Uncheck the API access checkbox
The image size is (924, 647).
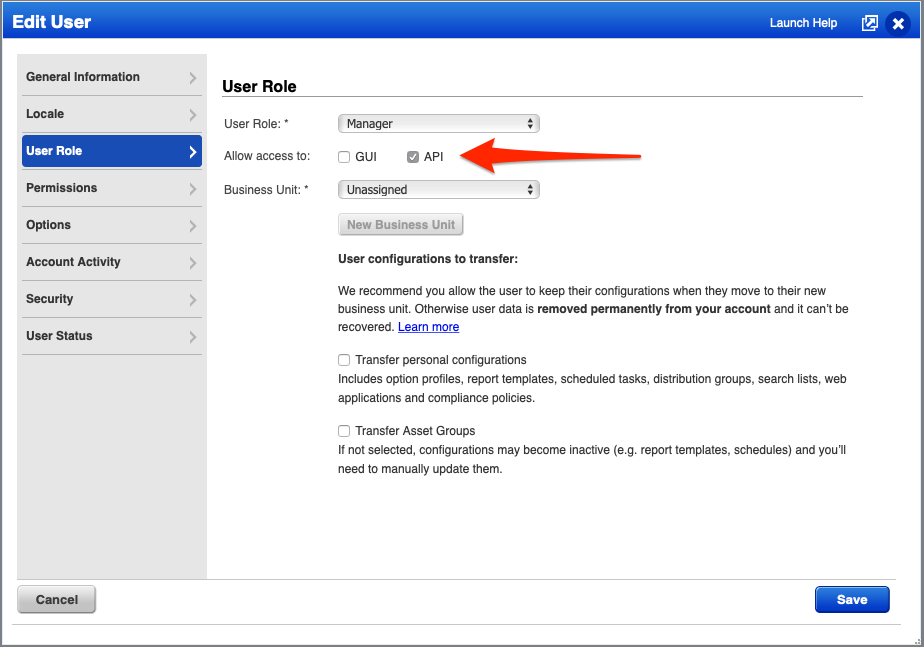coord(412,157)
